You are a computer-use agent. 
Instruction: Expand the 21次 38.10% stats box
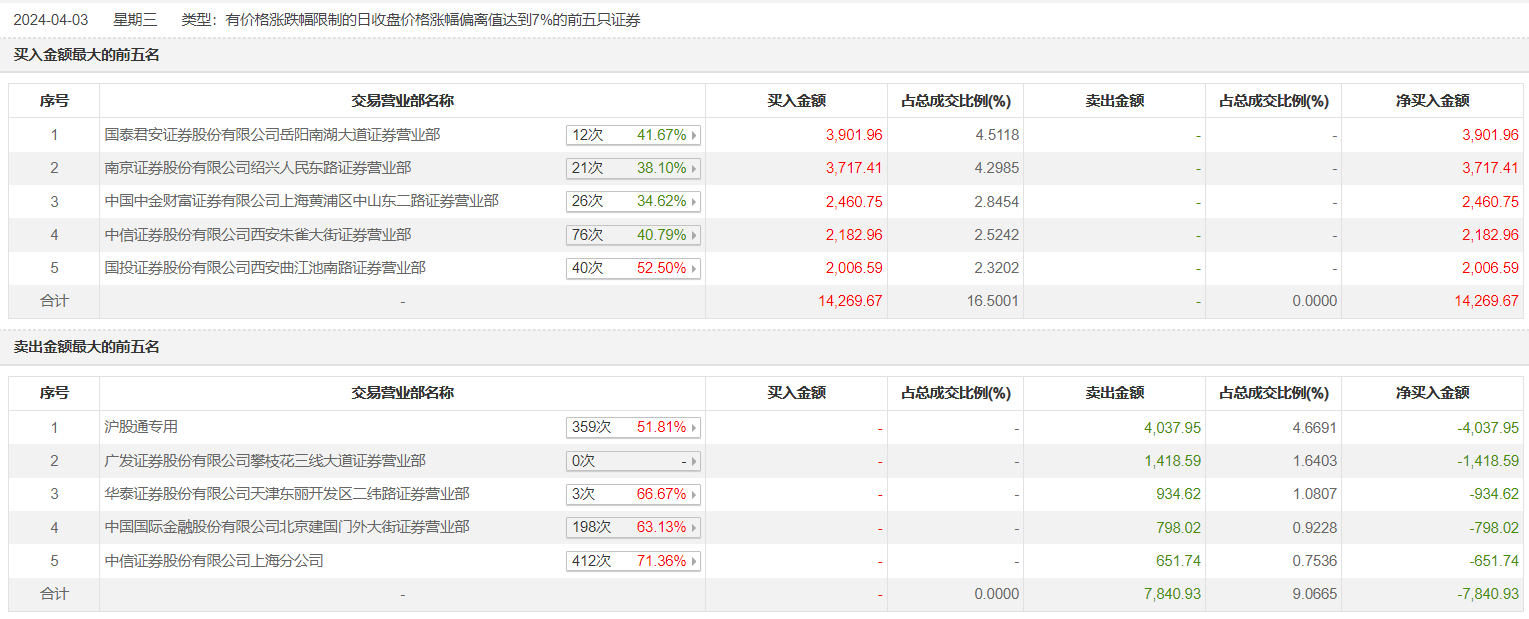click(x=633, y=168)
